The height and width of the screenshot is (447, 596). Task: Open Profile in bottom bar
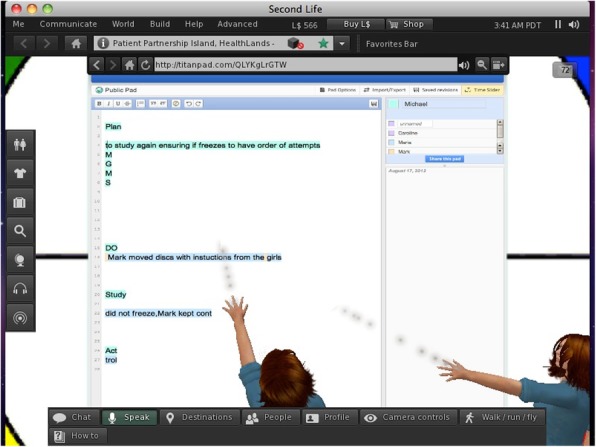329,417
